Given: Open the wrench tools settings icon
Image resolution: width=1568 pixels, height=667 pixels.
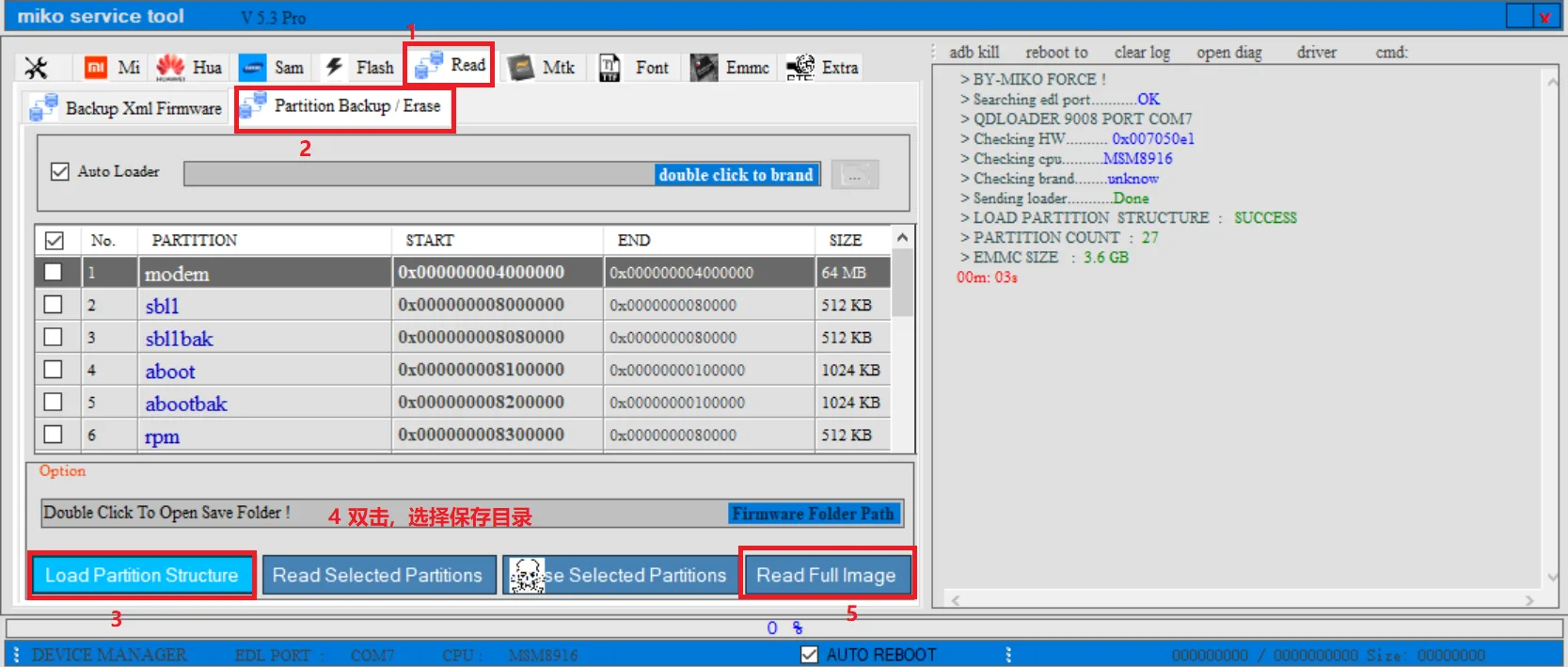Looking at the screenshot, I should click(x=36, y=68).
